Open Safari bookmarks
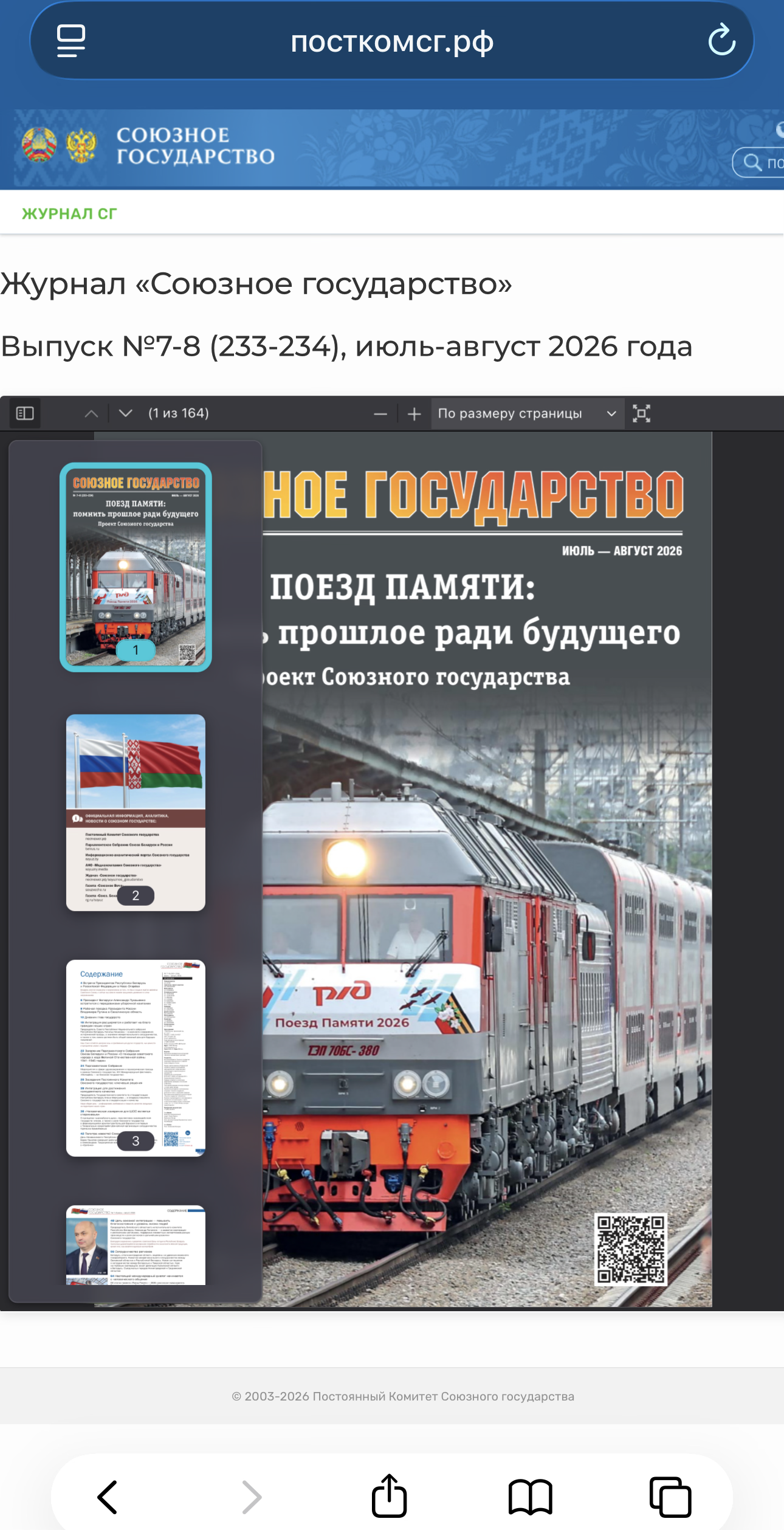Viewport: 784px width, 1530px height. (x=531, y=1497)
